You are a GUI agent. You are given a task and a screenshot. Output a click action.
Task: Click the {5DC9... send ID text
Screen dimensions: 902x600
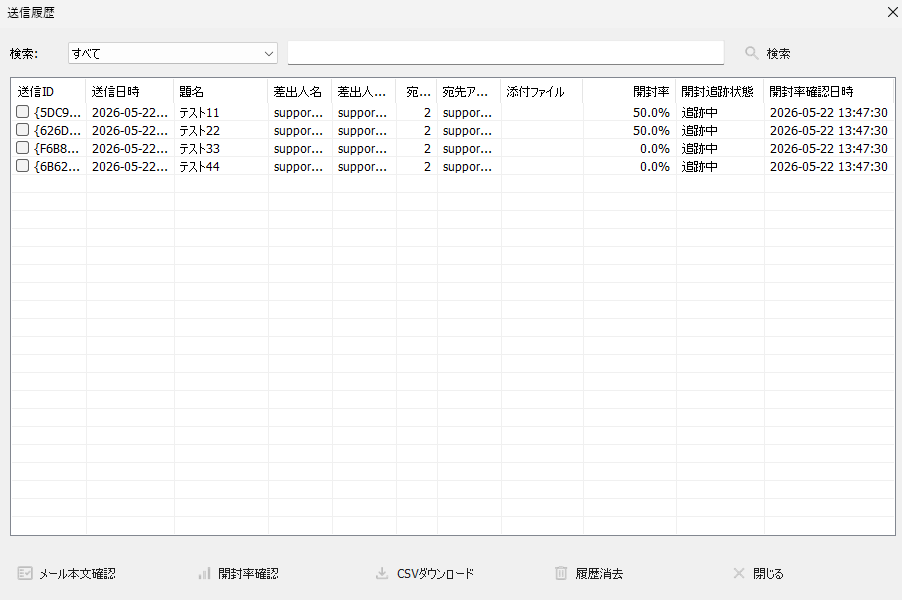pyautogui.click(x=57, y=113)
